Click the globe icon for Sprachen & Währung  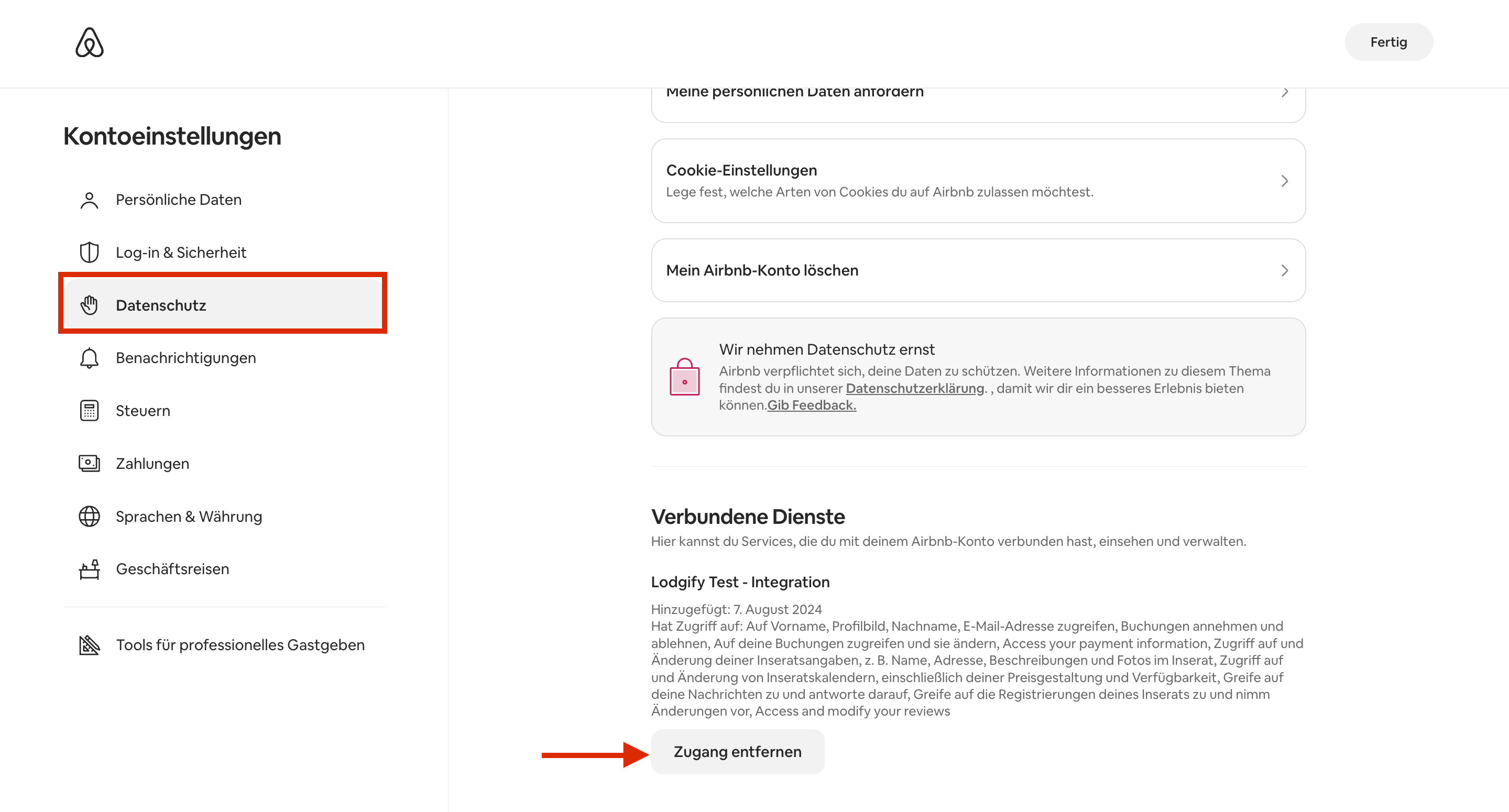tap(89, 516)
